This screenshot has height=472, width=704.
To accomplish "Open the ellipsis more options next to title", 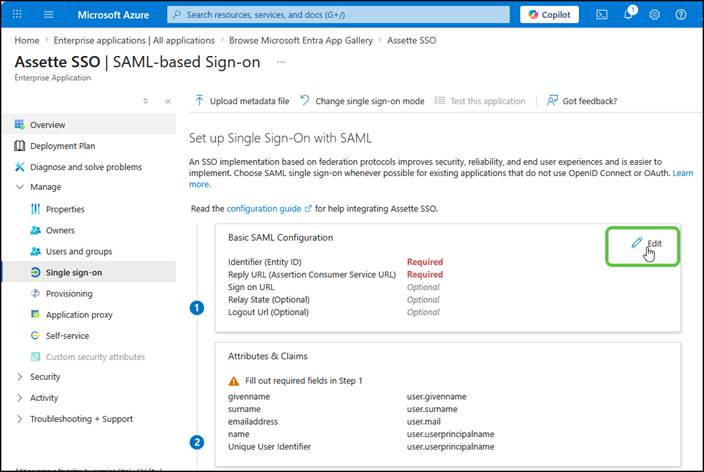I will [281, 62].
